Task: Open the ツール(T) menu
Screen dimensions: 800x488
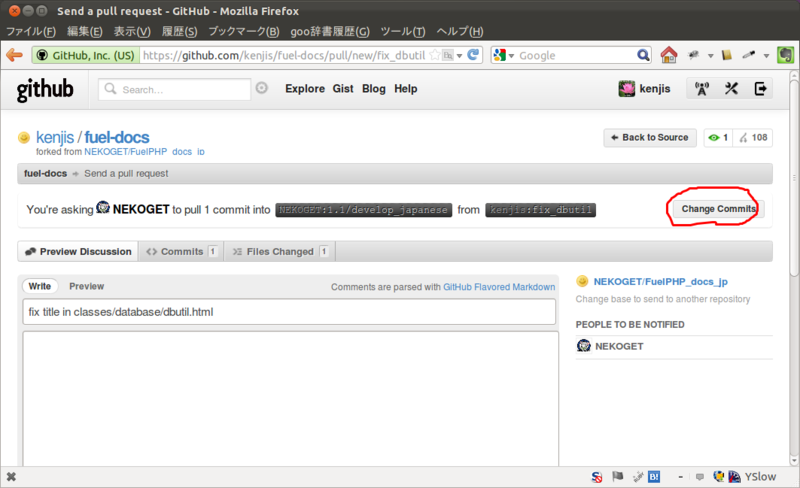Action: click(403, 32)
